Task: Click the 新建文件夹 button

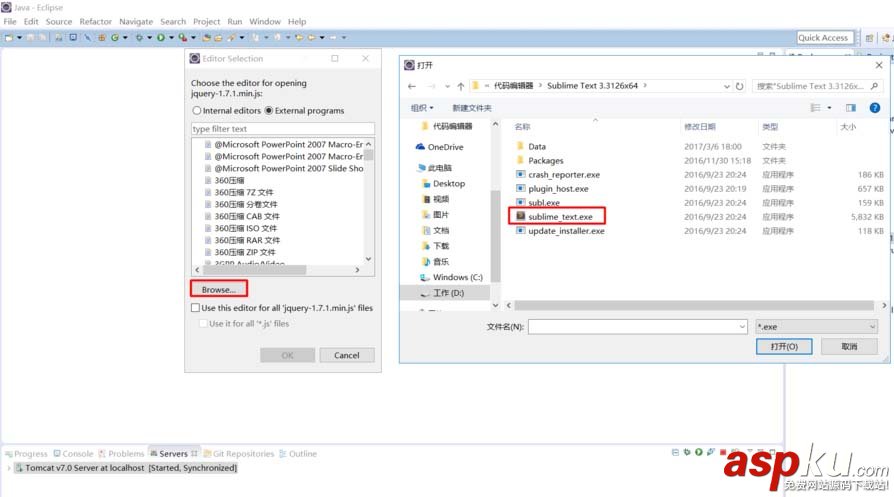Action: click(472, 108)
